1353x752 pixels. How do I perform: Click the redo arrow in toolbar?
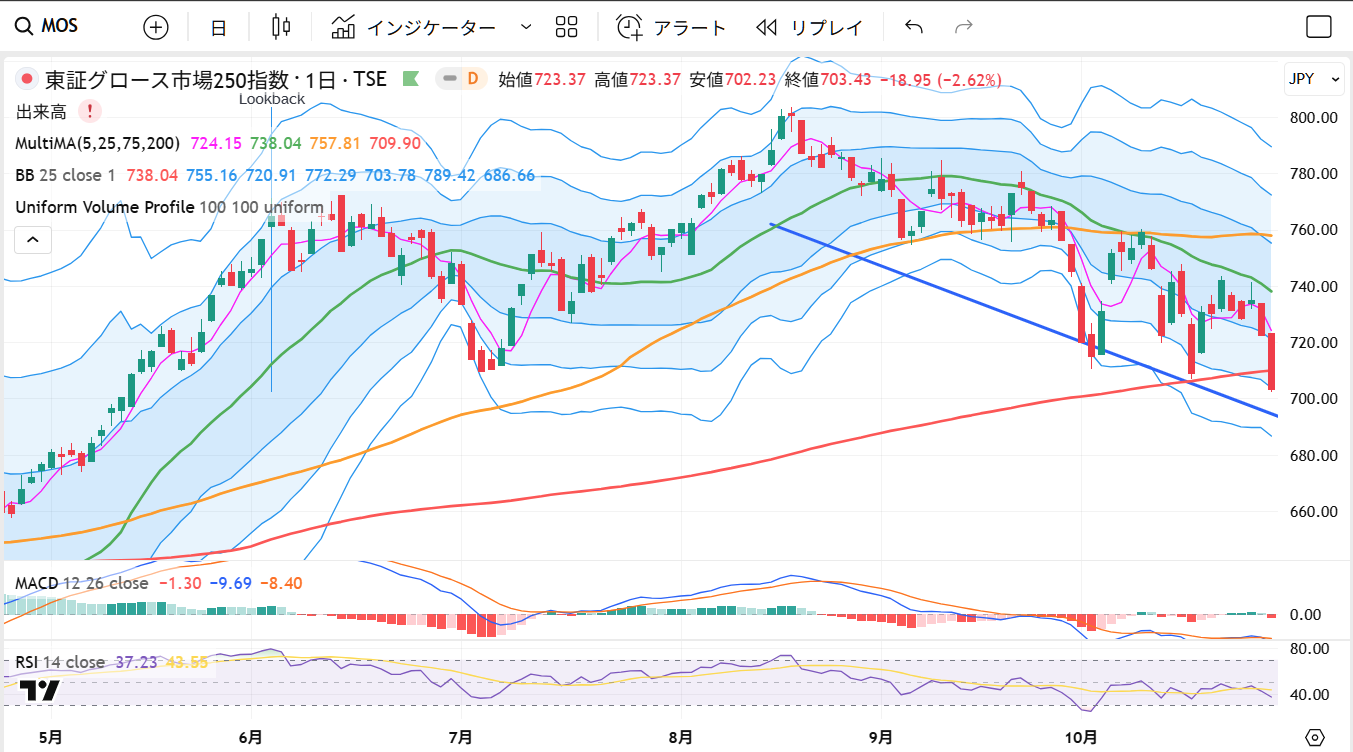(964, 27)
